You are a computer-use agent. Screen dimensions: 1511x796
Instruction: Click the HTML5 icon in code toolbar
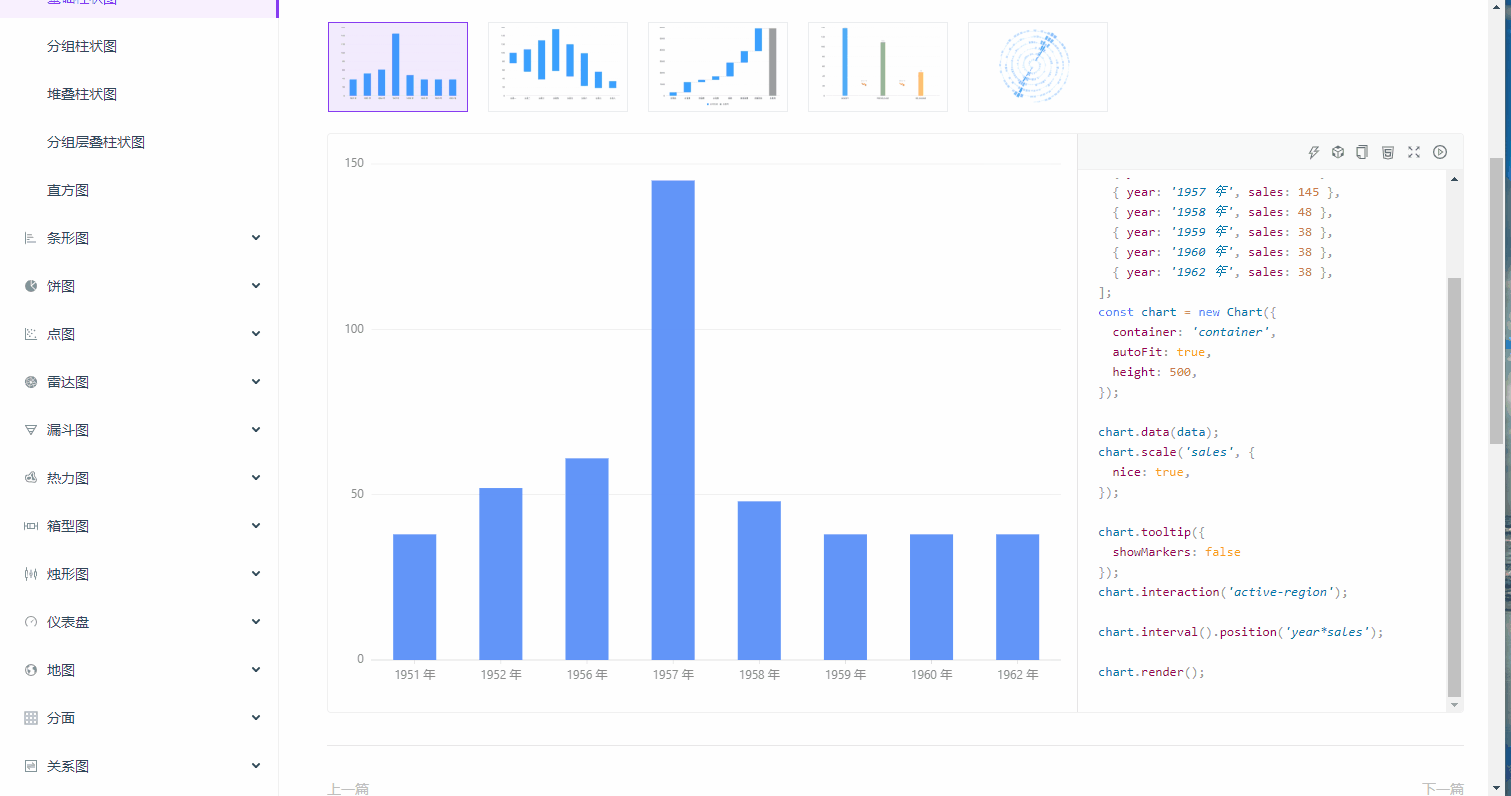(1388, 152)
